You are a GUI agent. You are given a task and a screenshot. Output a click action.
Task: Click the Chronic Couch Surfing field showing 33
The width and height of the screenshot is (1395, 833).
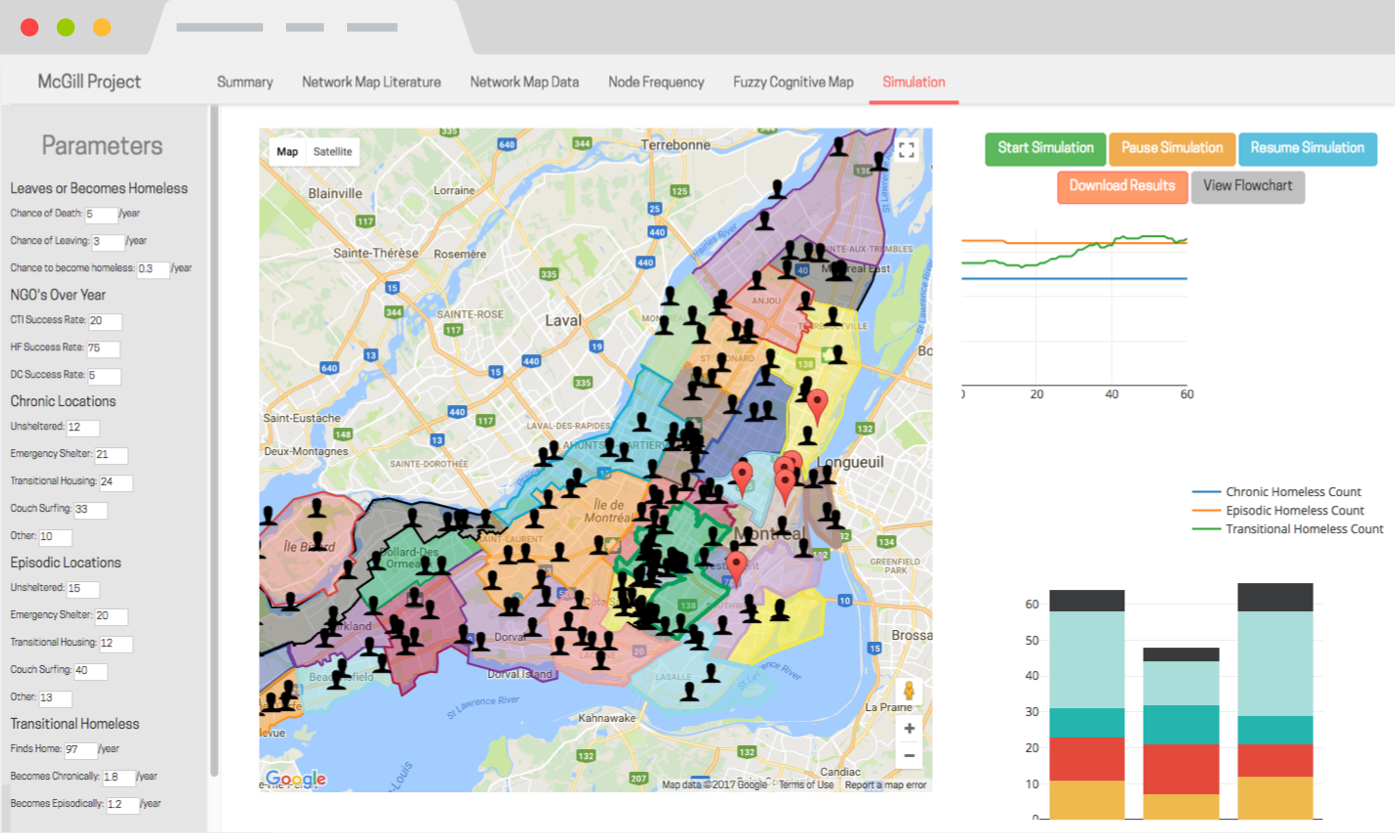pyautogui.click(x=90, y=510)
